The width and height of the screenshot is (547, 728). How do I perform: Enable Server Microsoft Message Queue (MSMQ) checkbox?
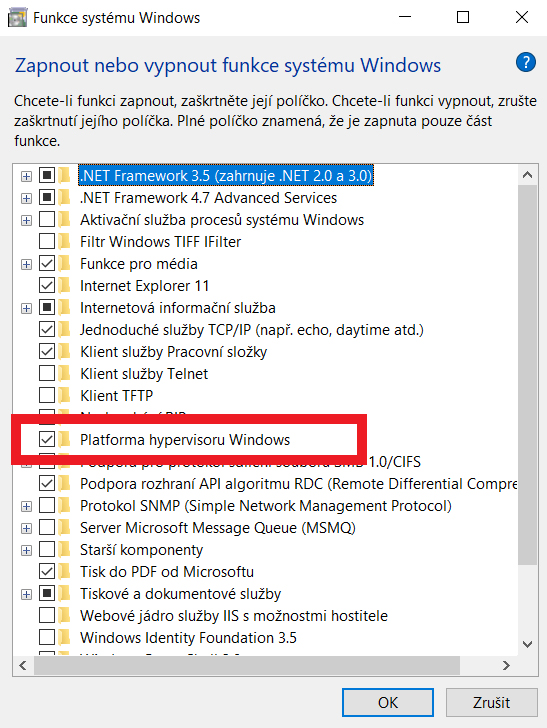click(47, 527)
